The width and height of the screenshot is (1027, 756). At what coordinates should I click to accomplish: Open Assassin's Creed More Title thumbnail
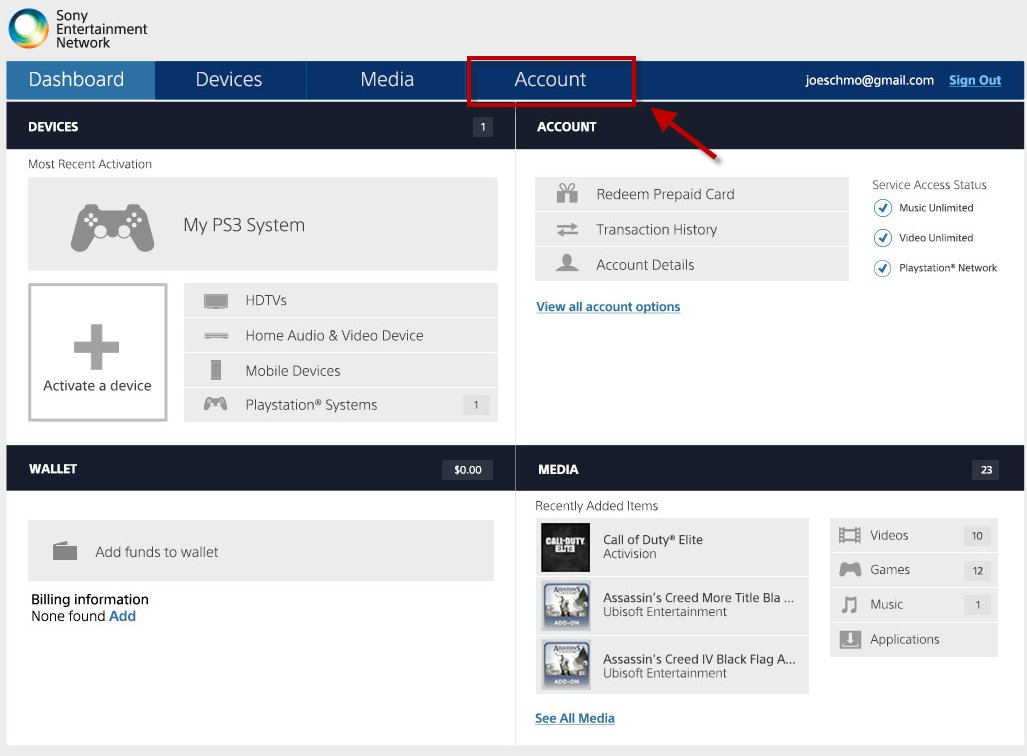click(567, 605)
